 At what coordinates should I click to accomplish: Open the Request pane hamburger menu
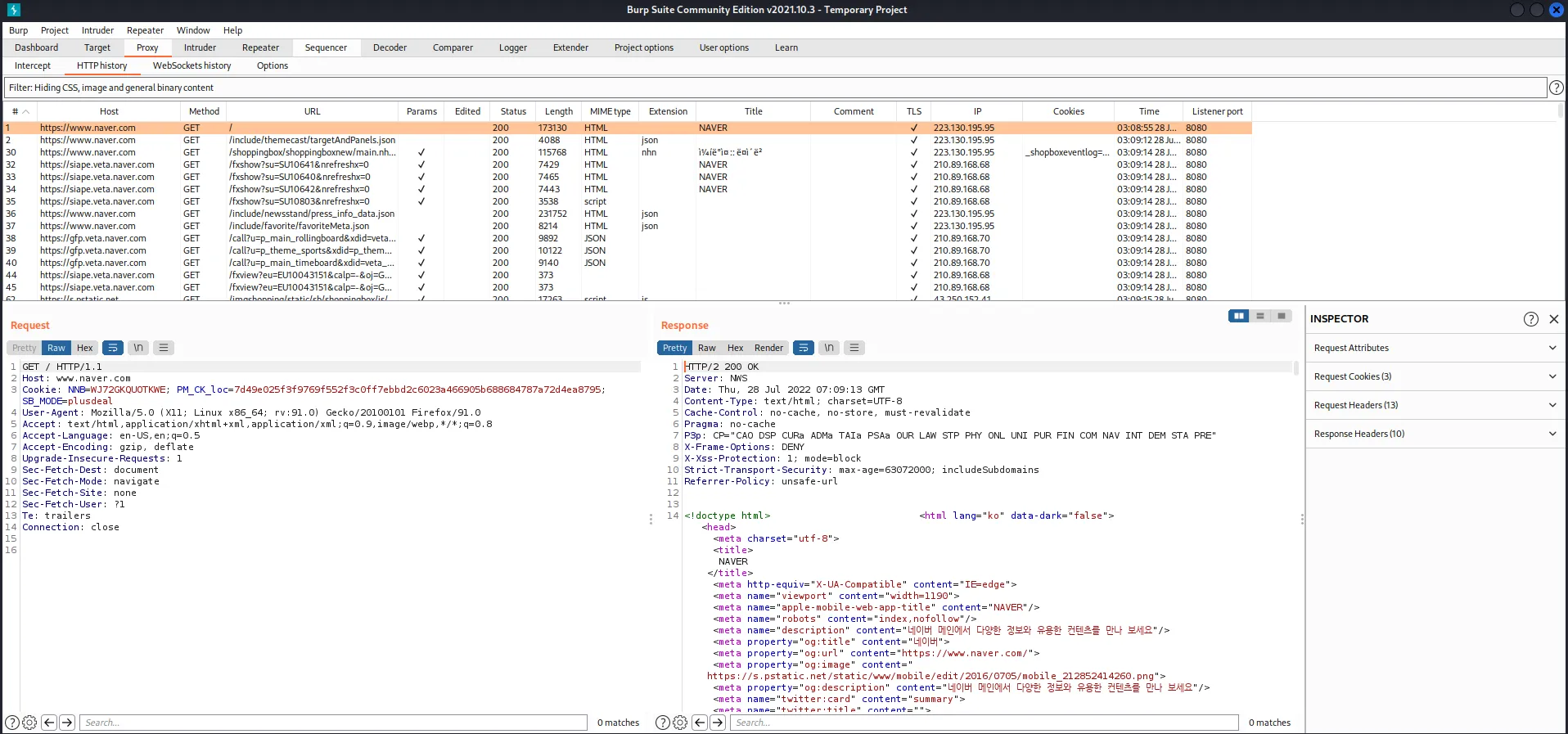click(164, 348)
